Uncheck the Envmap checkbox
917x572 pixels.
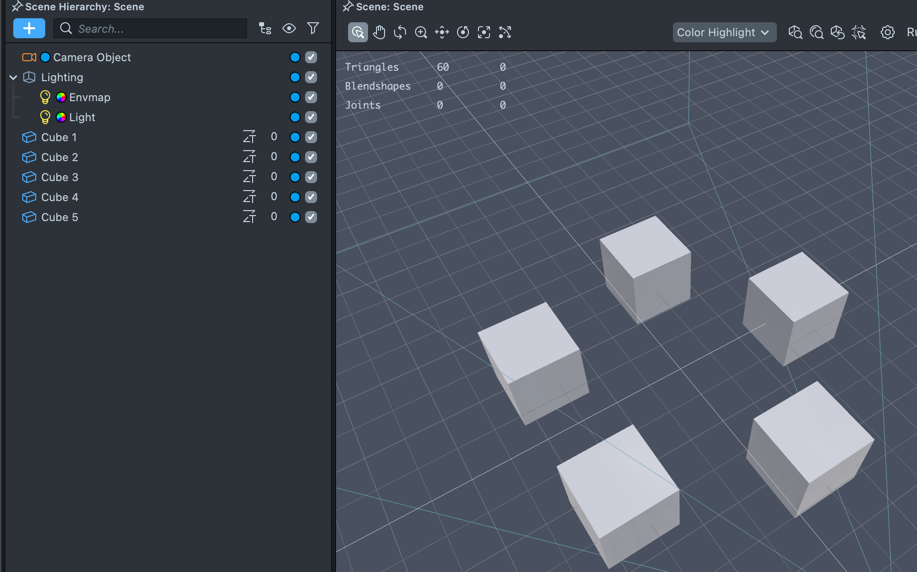(311, 97)
